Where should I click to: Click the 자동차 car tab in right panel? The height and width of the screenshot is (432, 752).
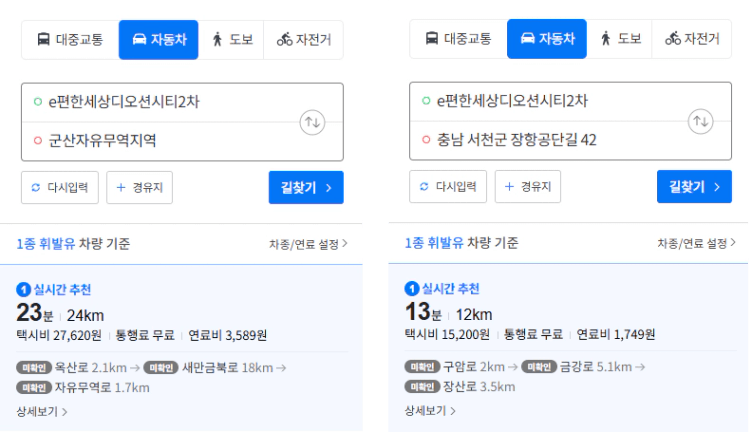[547, 39]
